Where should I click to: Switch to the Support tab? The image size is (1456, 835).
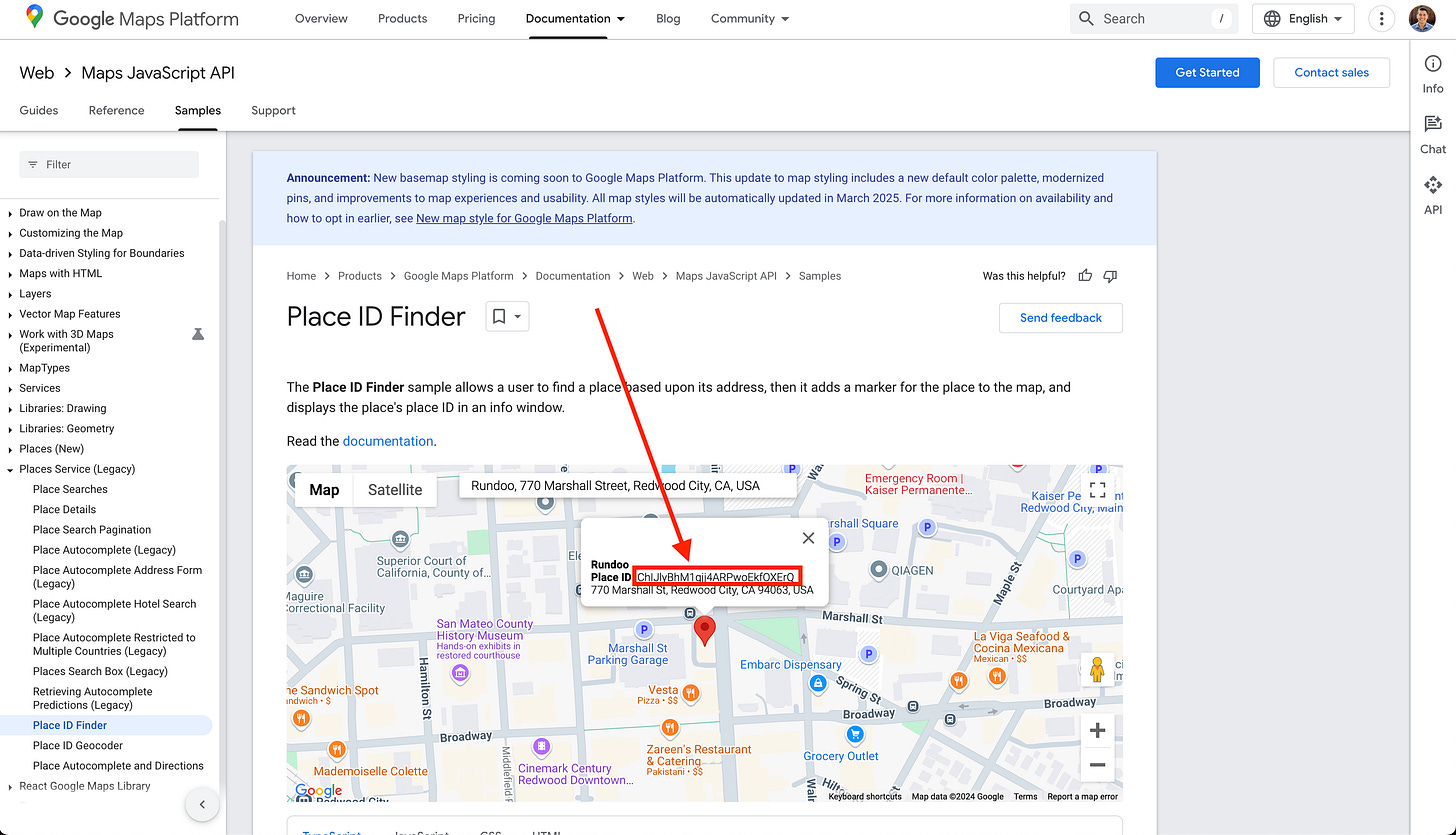pos(273,110)
